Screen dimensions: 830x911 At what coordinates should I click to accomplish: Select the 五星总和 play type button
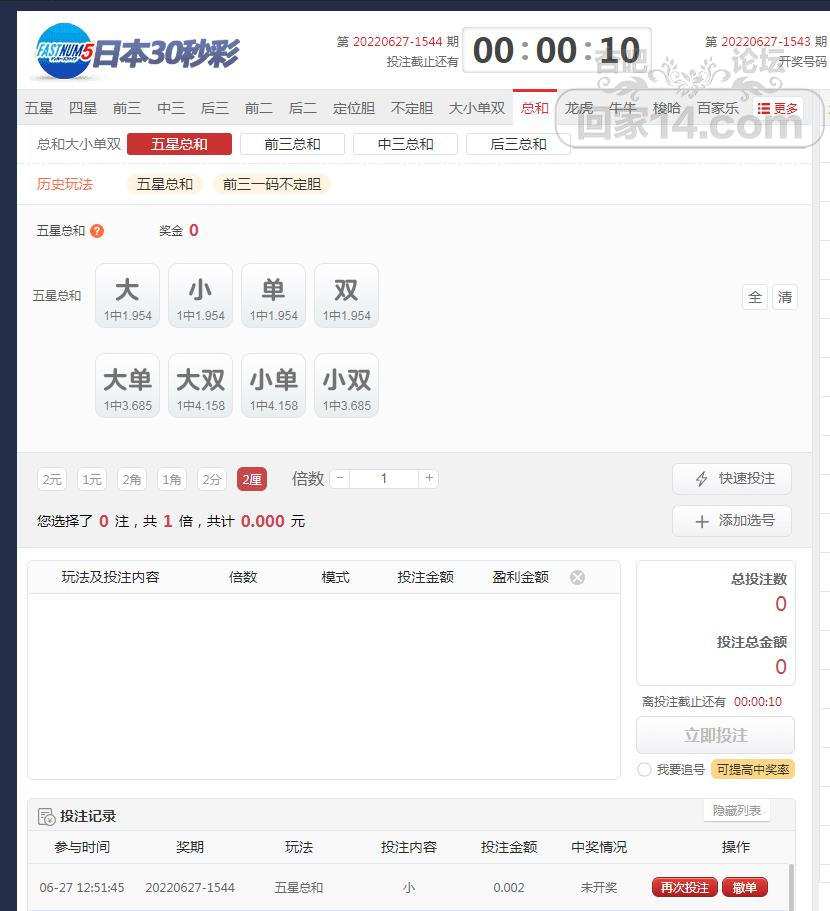point(179,144)
